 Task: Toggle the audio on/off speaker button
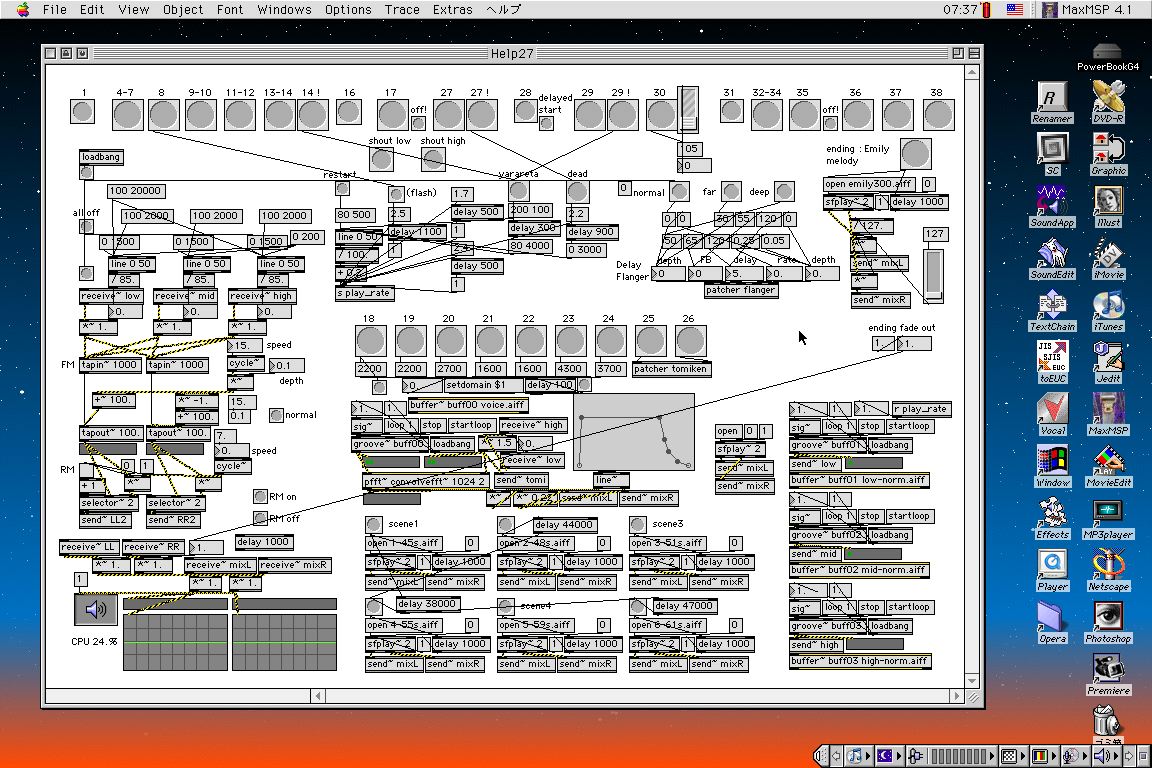click(x=96, y=609)
